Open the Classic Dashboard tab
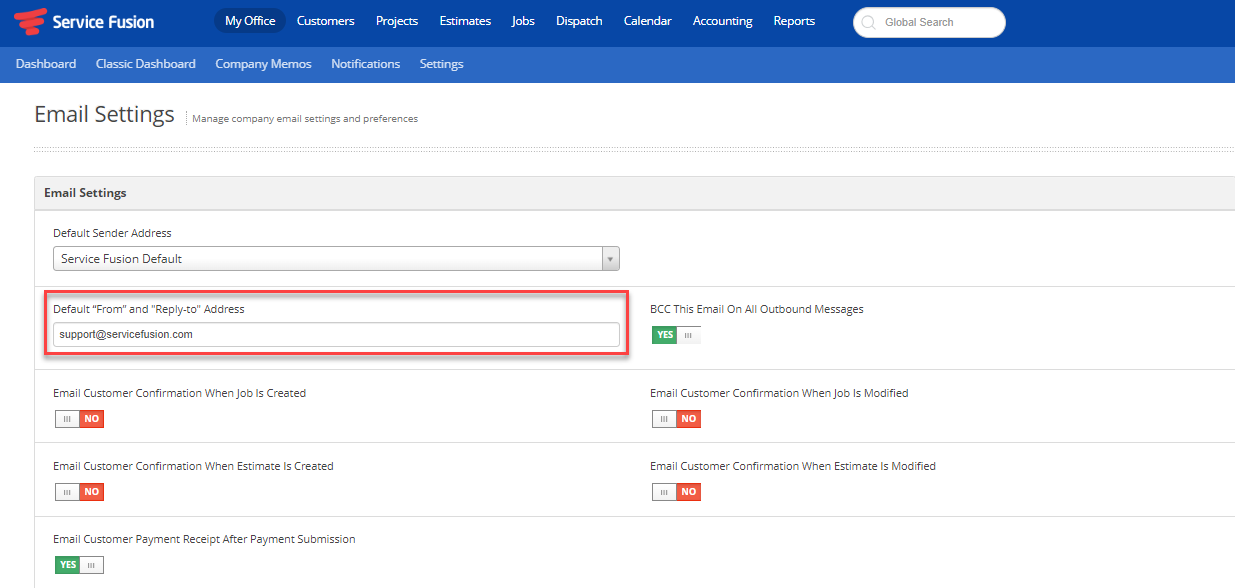The width and height of the screenshot is (1235, 588). 146,64
